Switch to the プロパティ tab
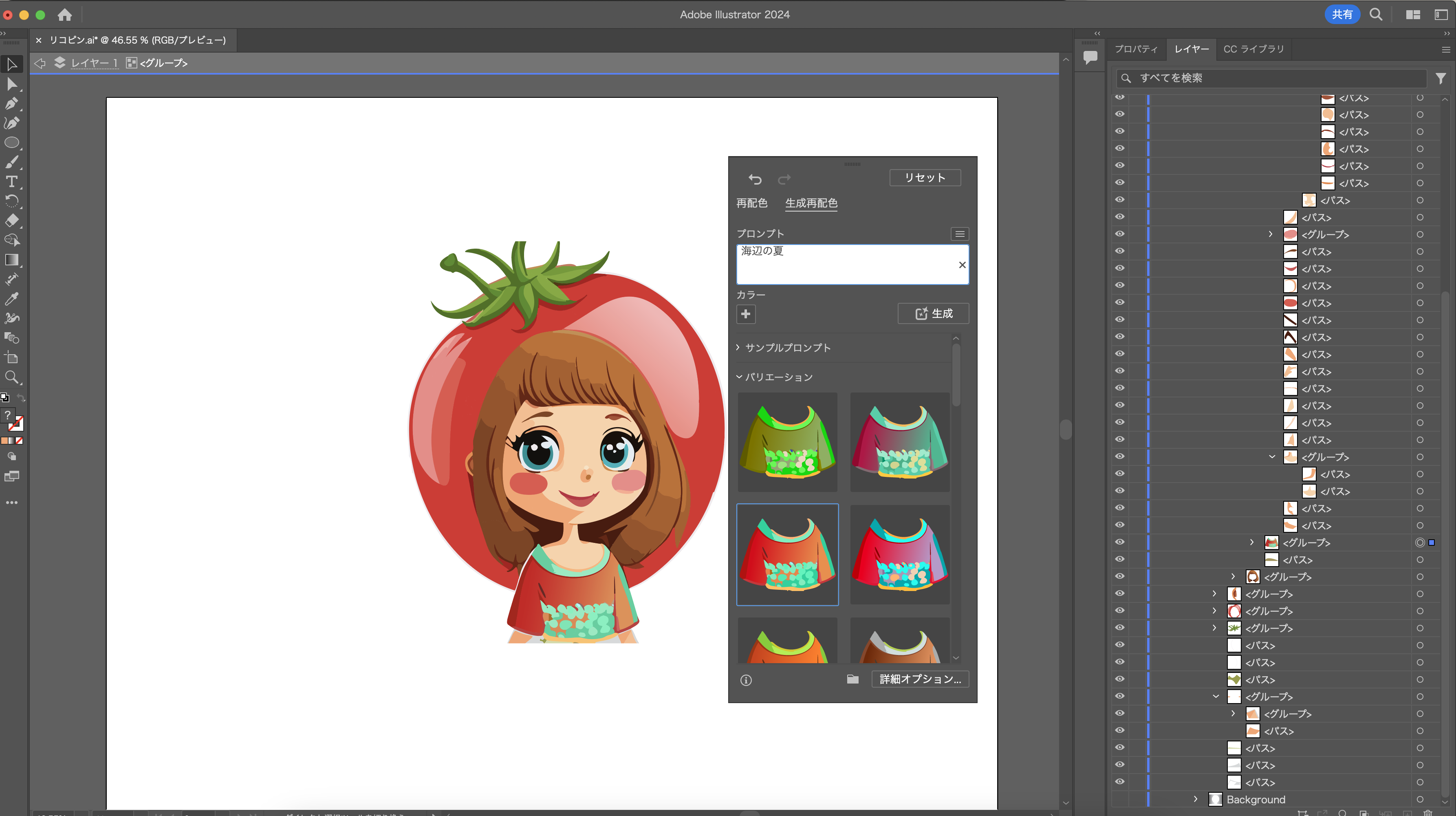Screen dimensions: 1456x816 [x=1136, y=49]
